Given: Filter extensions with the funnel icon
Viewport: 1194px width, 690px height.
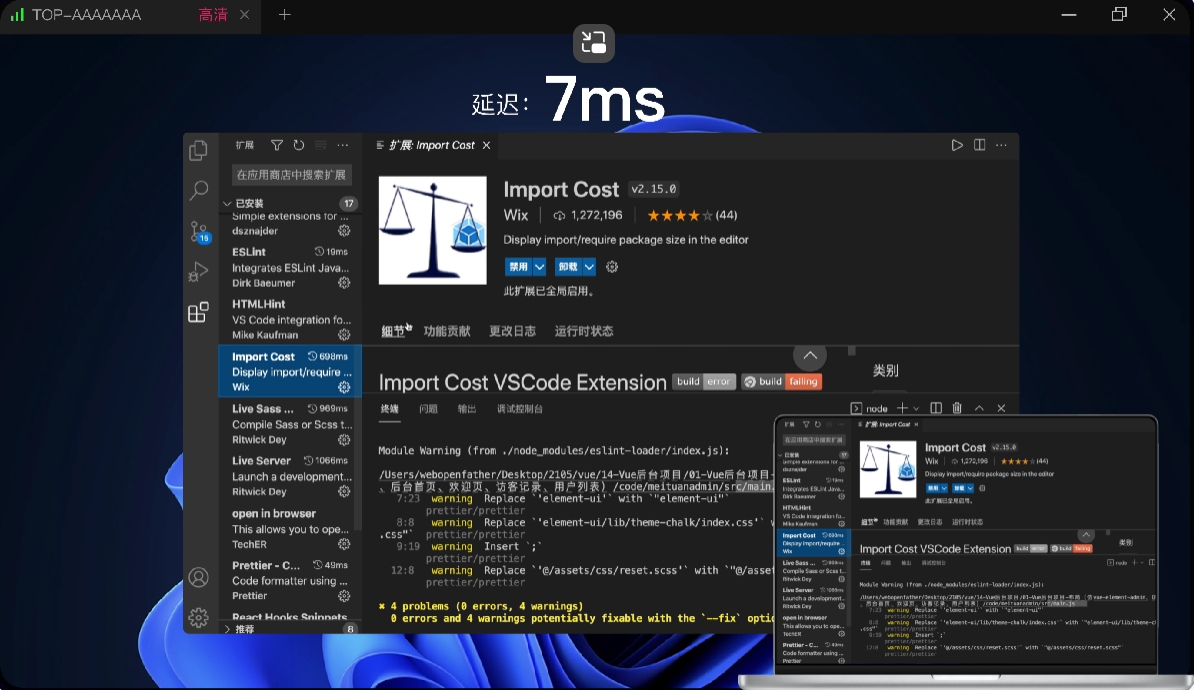Looking at the screenshot, I should 276,145.
